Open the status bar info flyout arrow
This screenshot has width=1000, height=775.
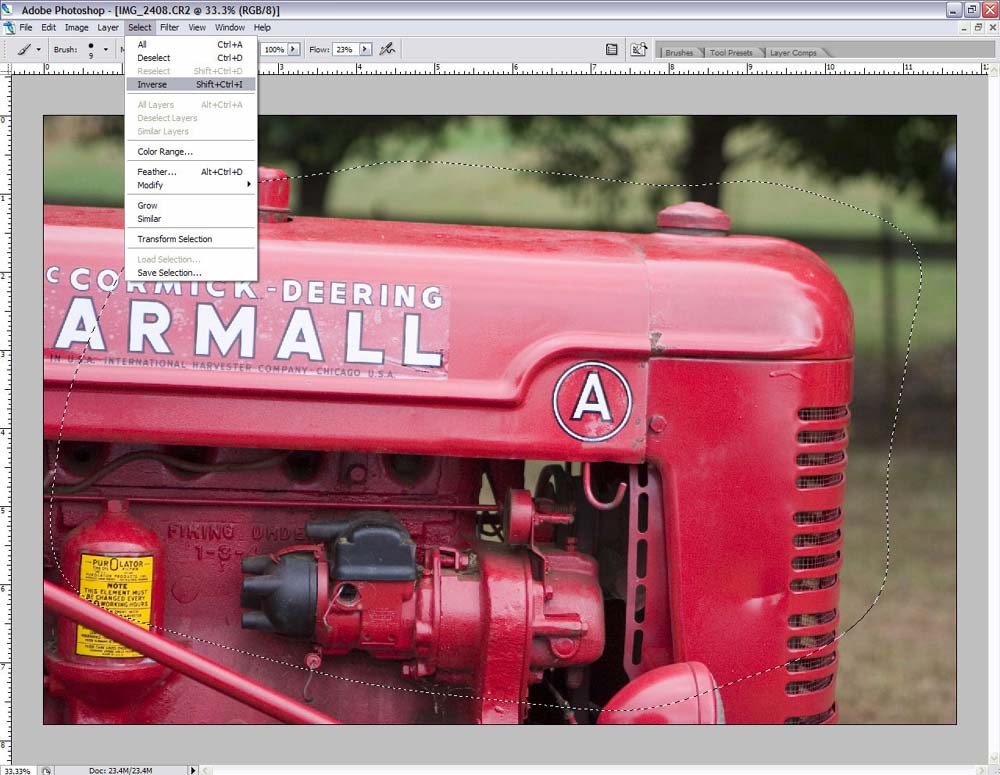194,770
